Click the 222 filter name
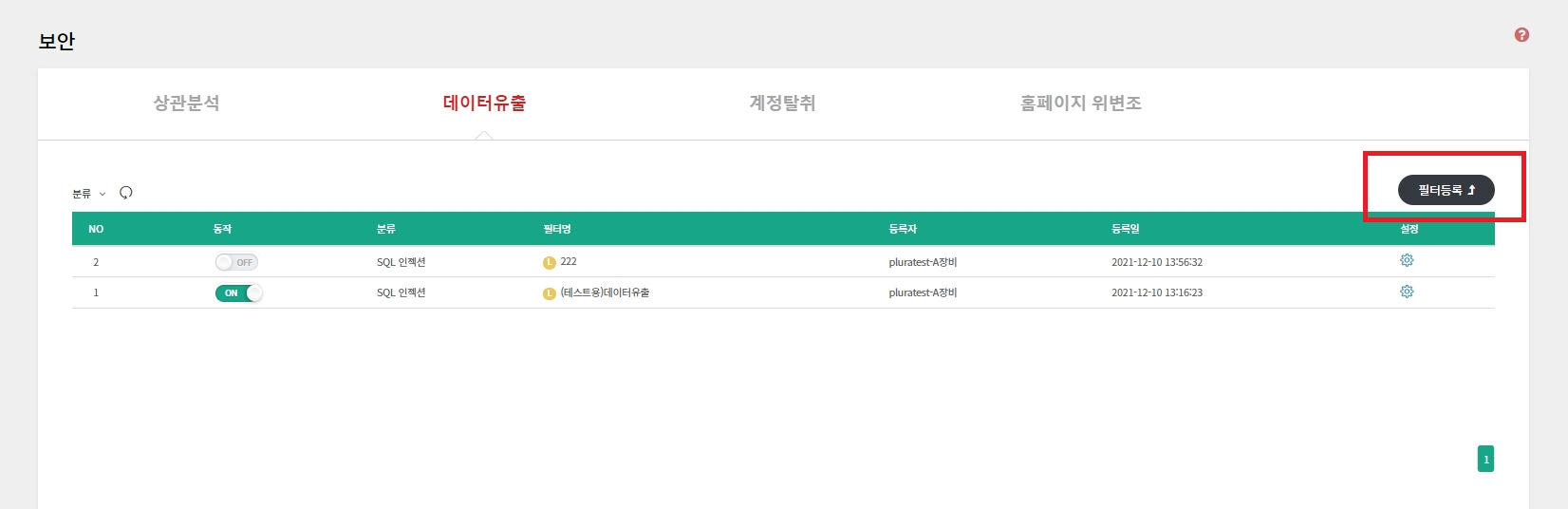Image resolution: width=1568 pixels, height=509 pixels. (x=569, y=261)
